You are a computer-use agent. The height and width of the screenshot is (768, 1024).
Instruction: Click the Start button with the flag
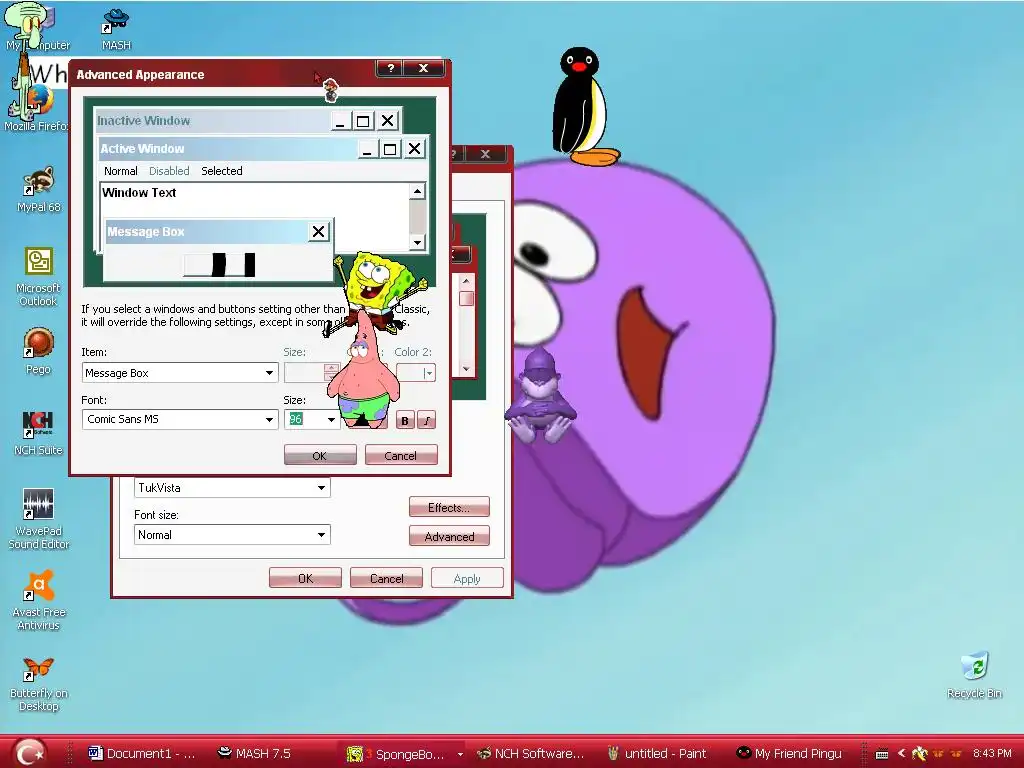(x=29, y=752)
